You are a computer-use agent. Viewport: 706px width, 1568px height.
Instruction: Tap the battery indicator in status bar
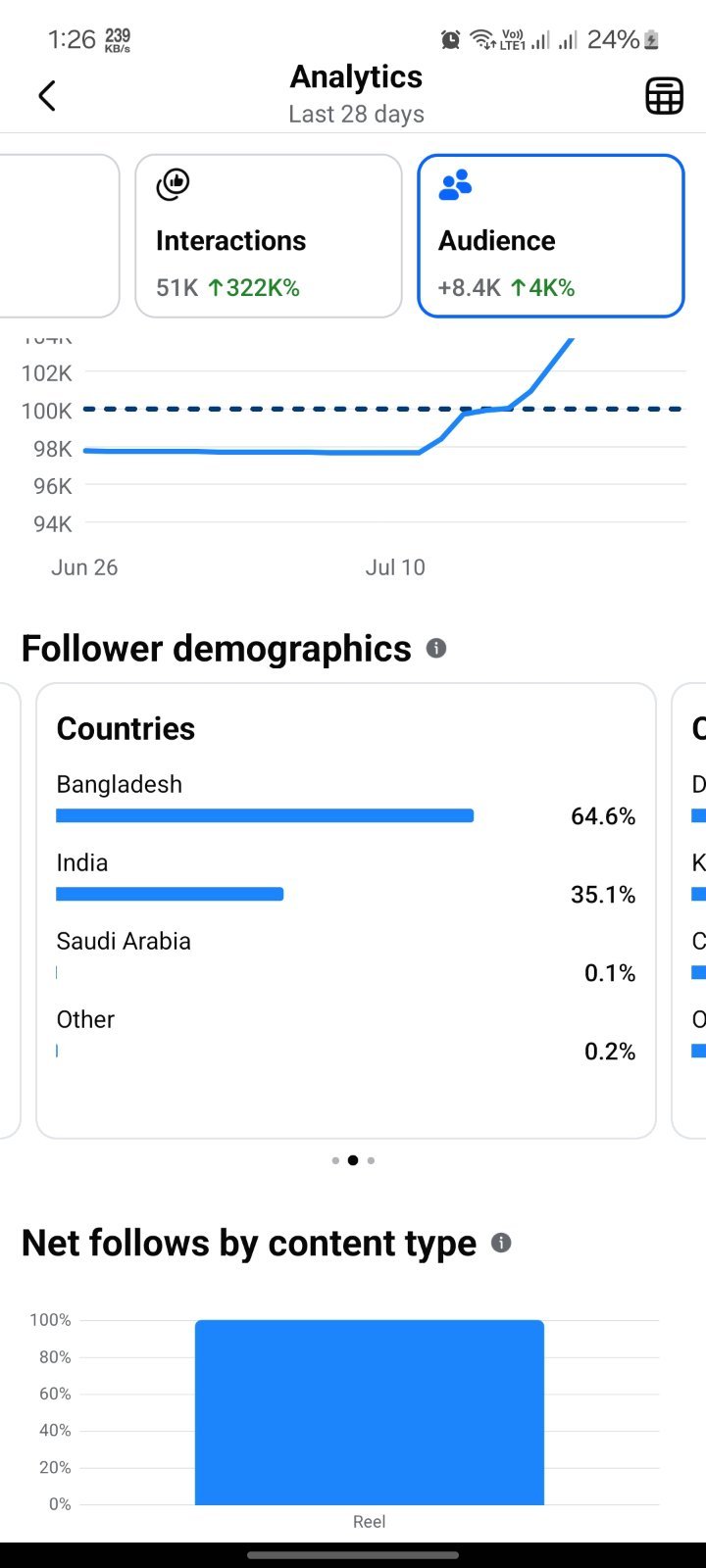coord(651,39)
